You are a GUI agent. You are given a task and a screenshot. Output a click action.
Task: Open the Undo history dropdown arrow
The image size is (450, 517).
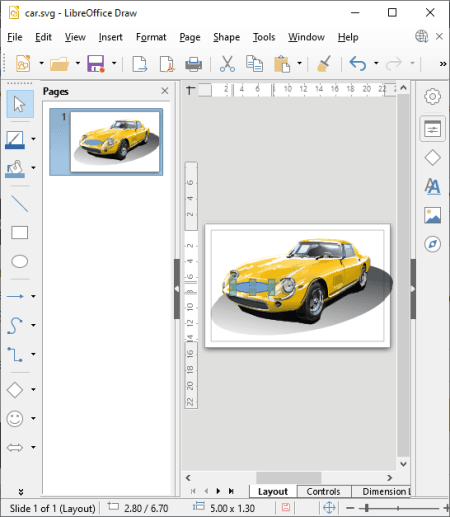376,63
